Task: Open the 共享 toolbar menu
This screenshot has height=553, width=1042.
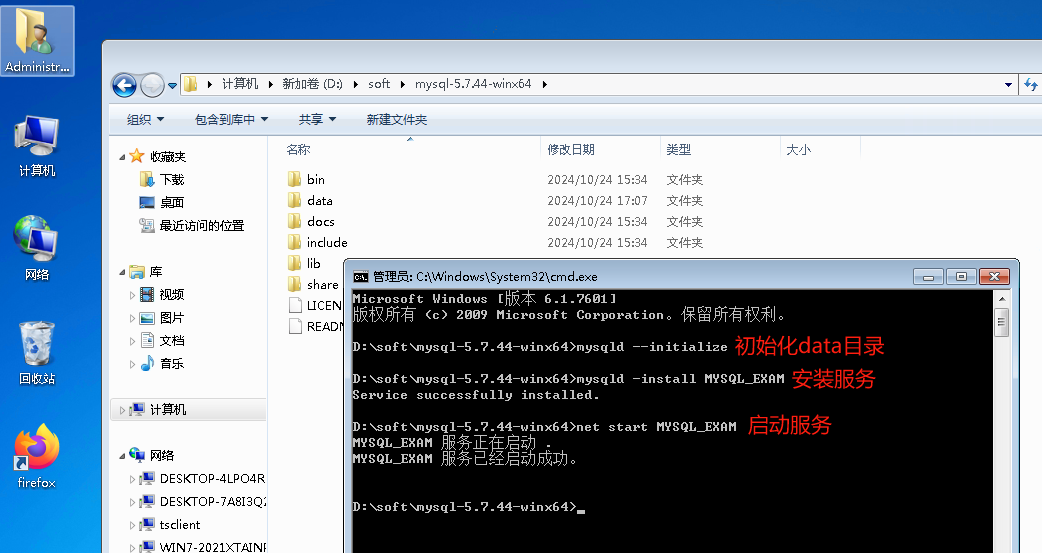Action: [317, 120]
